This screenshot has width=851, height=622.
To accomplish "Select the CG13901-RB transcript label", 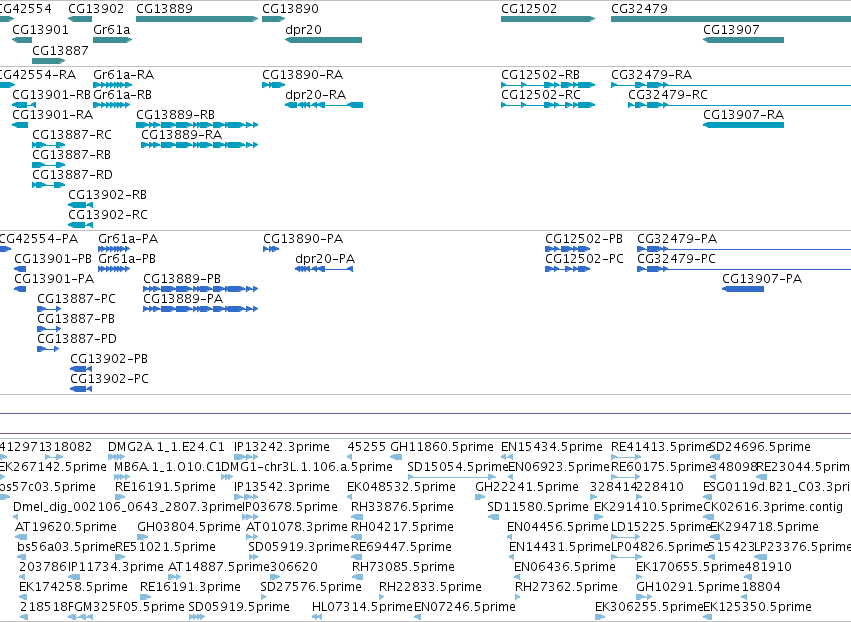I will click(x=52, y=94).
